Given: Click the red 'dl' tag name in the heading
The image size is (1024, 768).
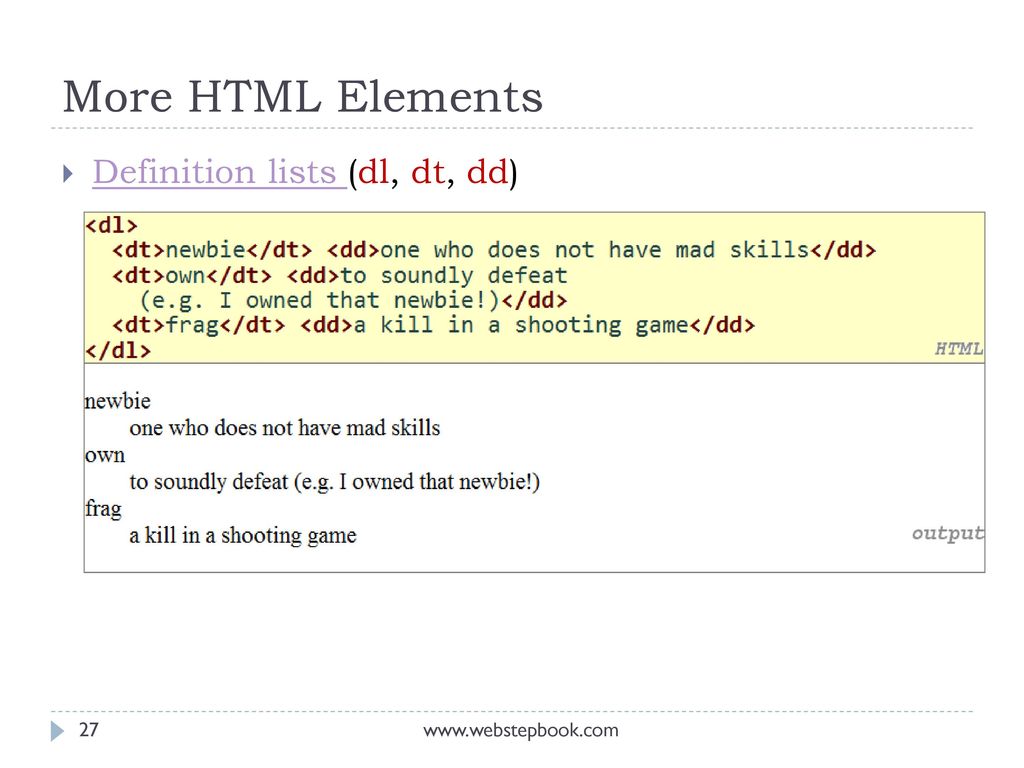Looking at the screenshot, I should (x=374, y=172).
